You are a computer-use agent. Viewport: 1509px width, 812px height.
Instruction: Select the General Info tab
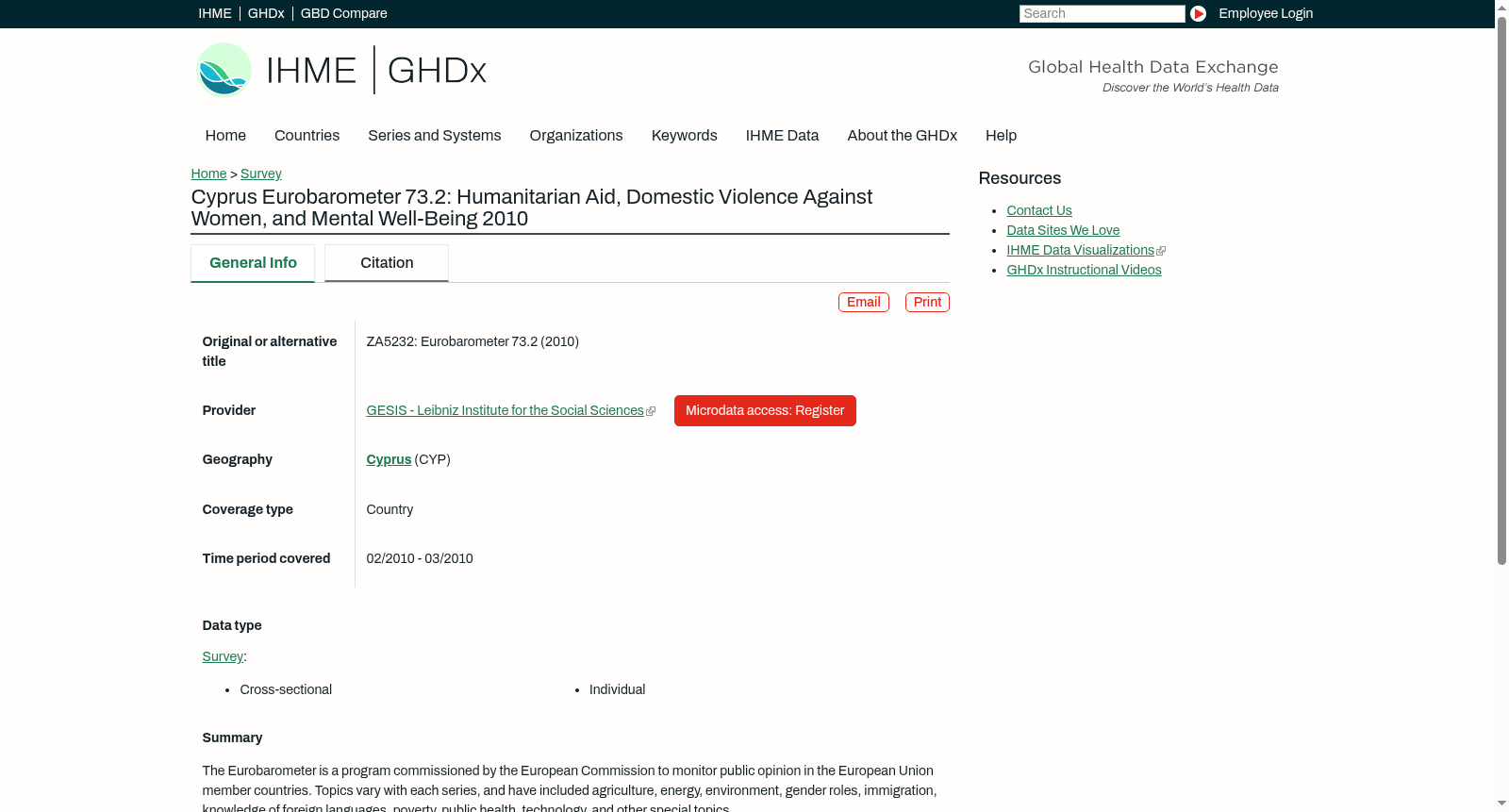[253, 263]
